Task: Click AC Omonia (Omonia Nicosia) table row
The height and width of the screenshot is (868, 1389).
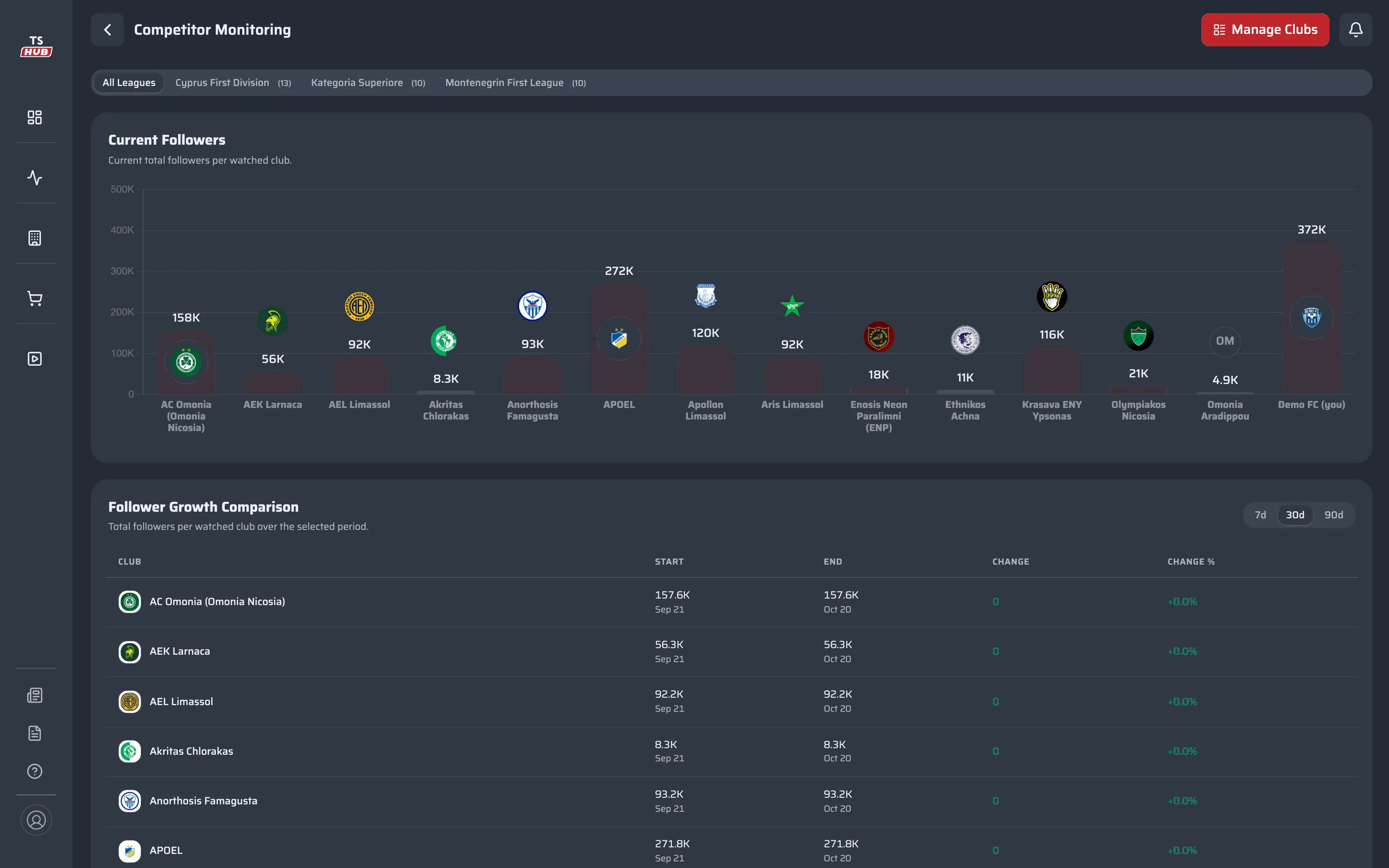Action: 731,602
